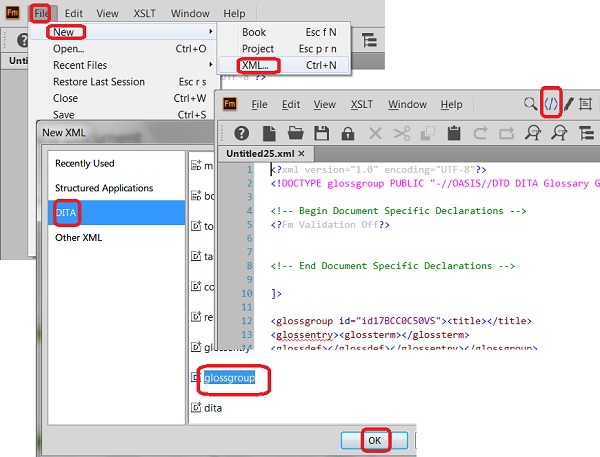
Task: Select Book in the New submenu
Action: pyautogui.click(x=284, y=32)
